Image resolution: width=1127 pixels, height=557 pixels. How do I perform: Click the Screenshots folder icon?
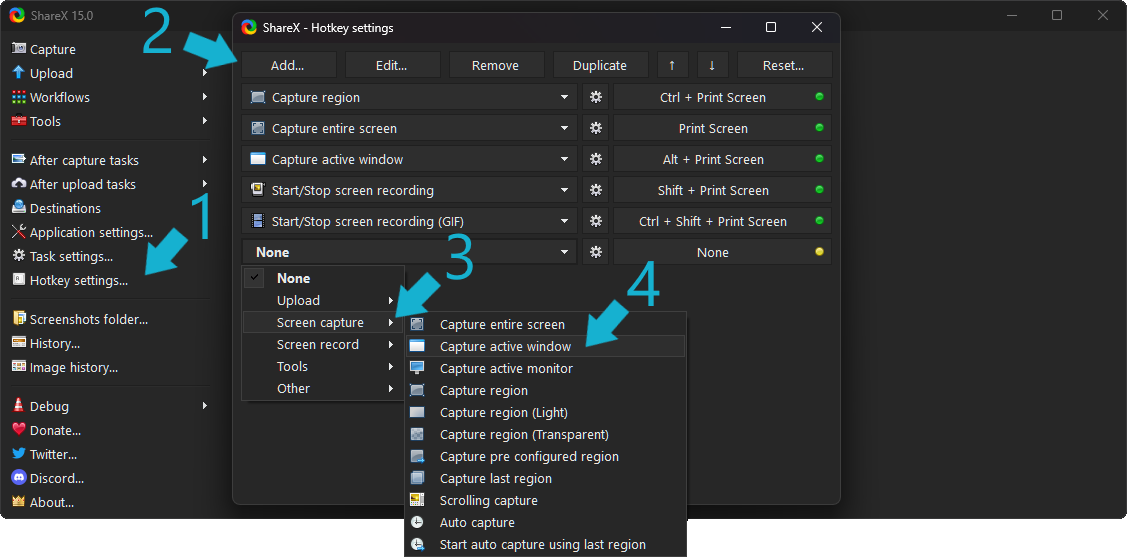[x=19, y=318]
